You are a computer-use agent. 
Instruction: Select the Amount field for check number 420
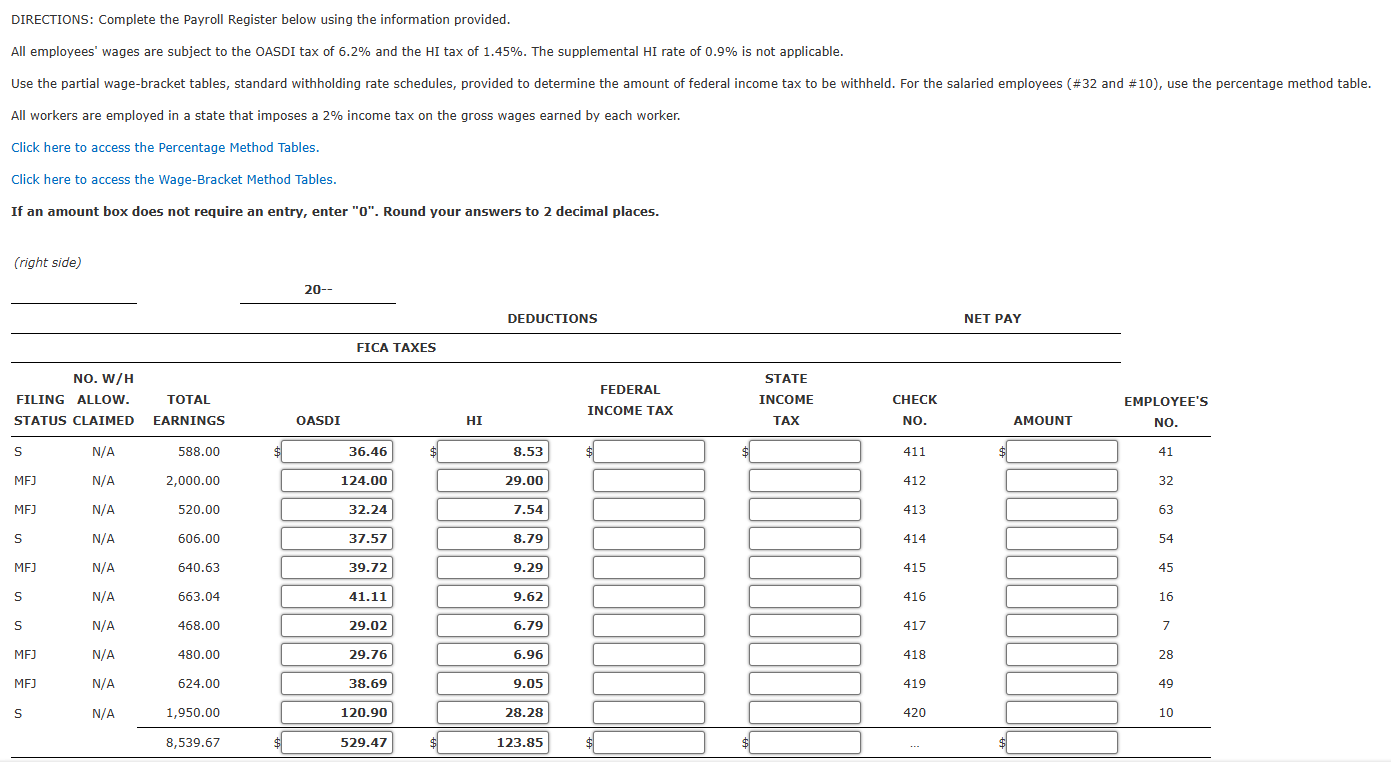tap(1062, 712)
